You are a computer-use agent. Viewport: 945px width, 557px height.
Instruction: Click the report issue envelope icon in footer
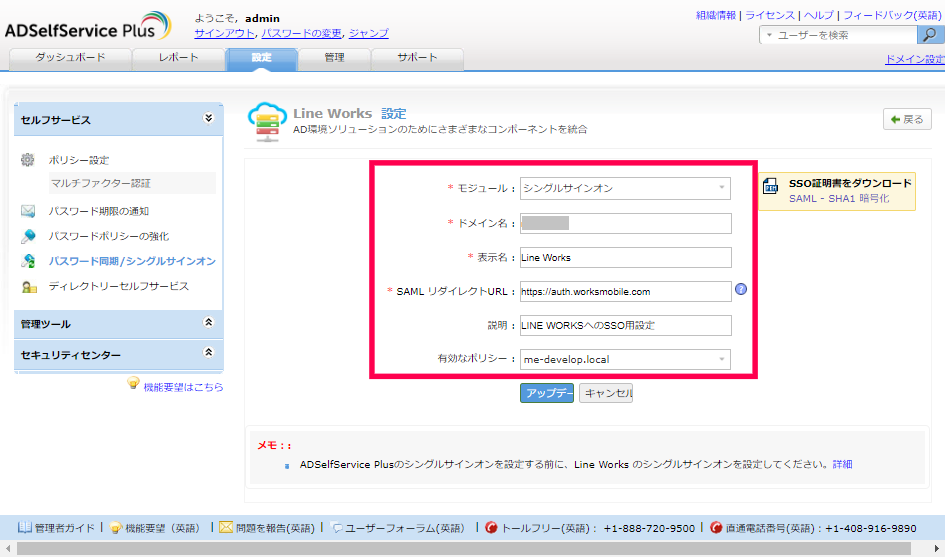pyautogui.click(x=226, y=527)
